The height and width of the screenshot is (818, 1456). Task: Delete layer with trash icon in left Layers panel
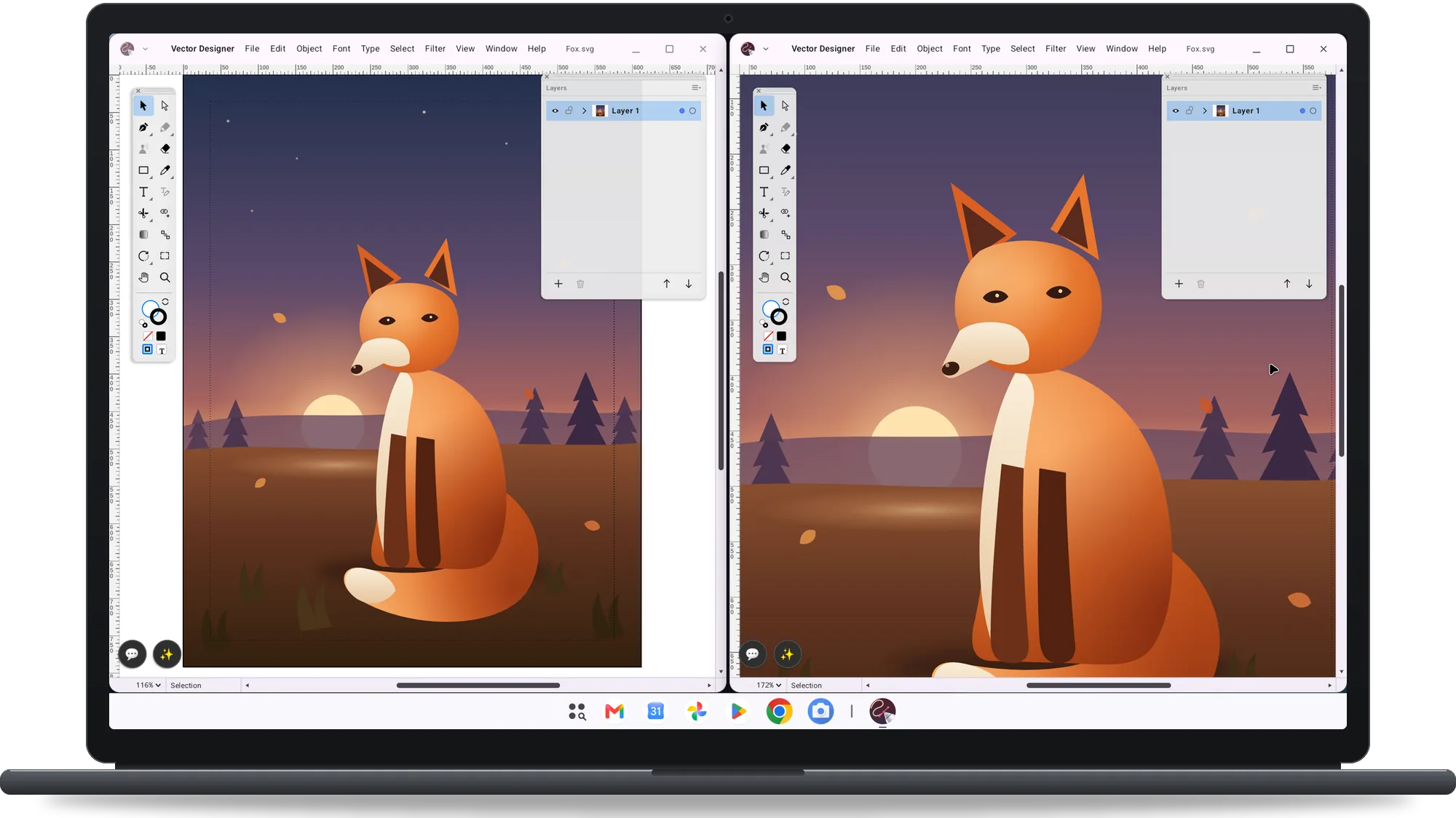(x=580, y=284)
